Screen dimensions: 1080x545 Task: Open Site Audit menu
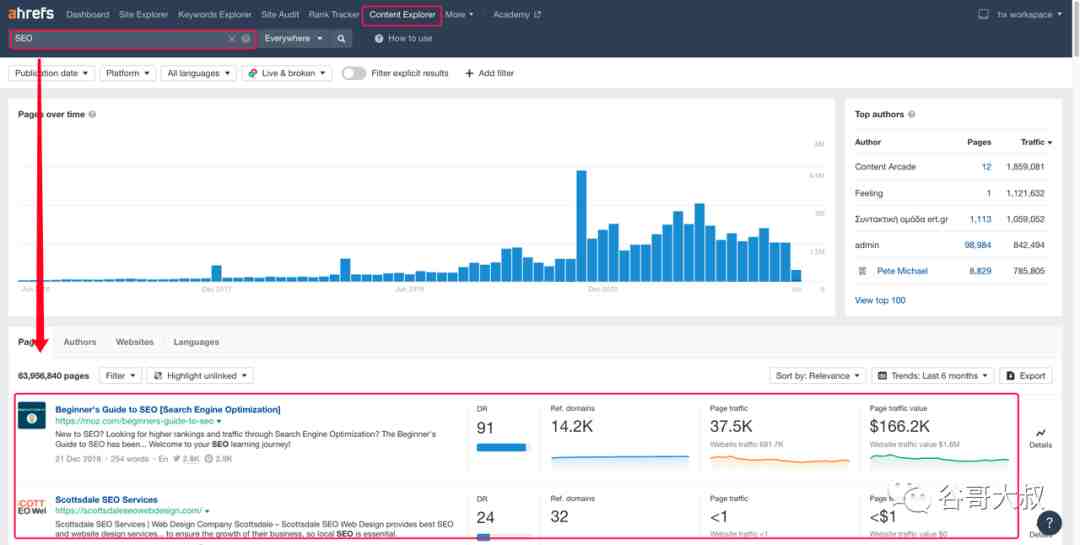pos(280,14)
